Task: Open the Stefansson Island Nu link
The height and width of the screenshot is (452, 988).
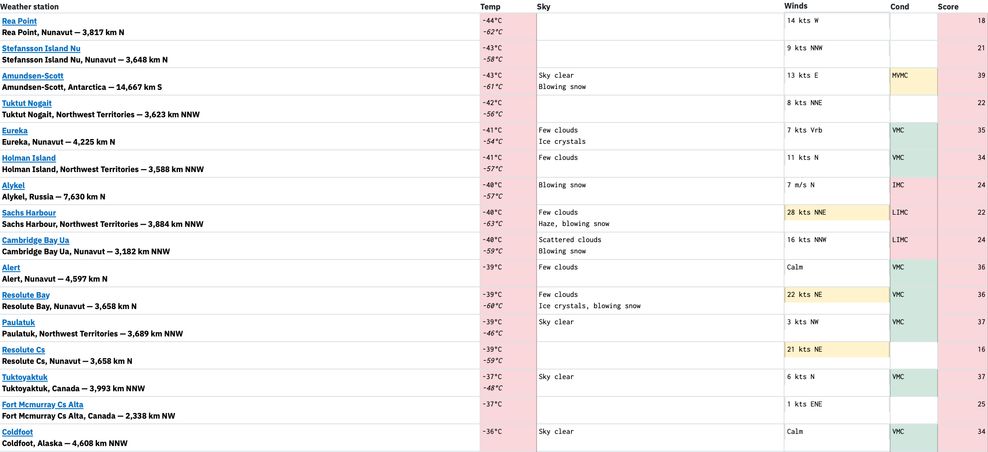Action: [x=41, y=48]
